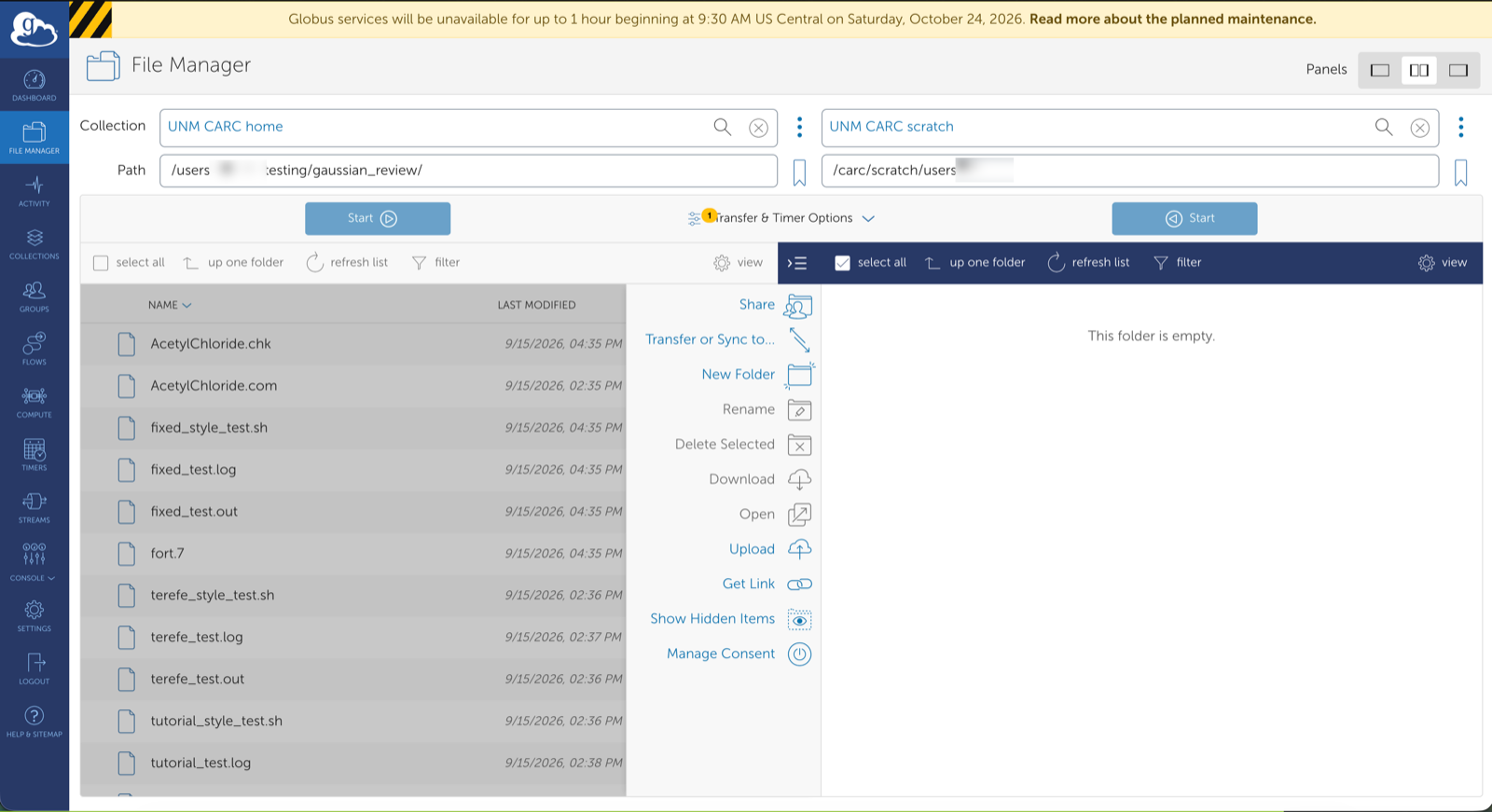Clear the UNM CARC scratch collection
The width and height of the screenshot is (1492, 812).
pos(1419,128)
